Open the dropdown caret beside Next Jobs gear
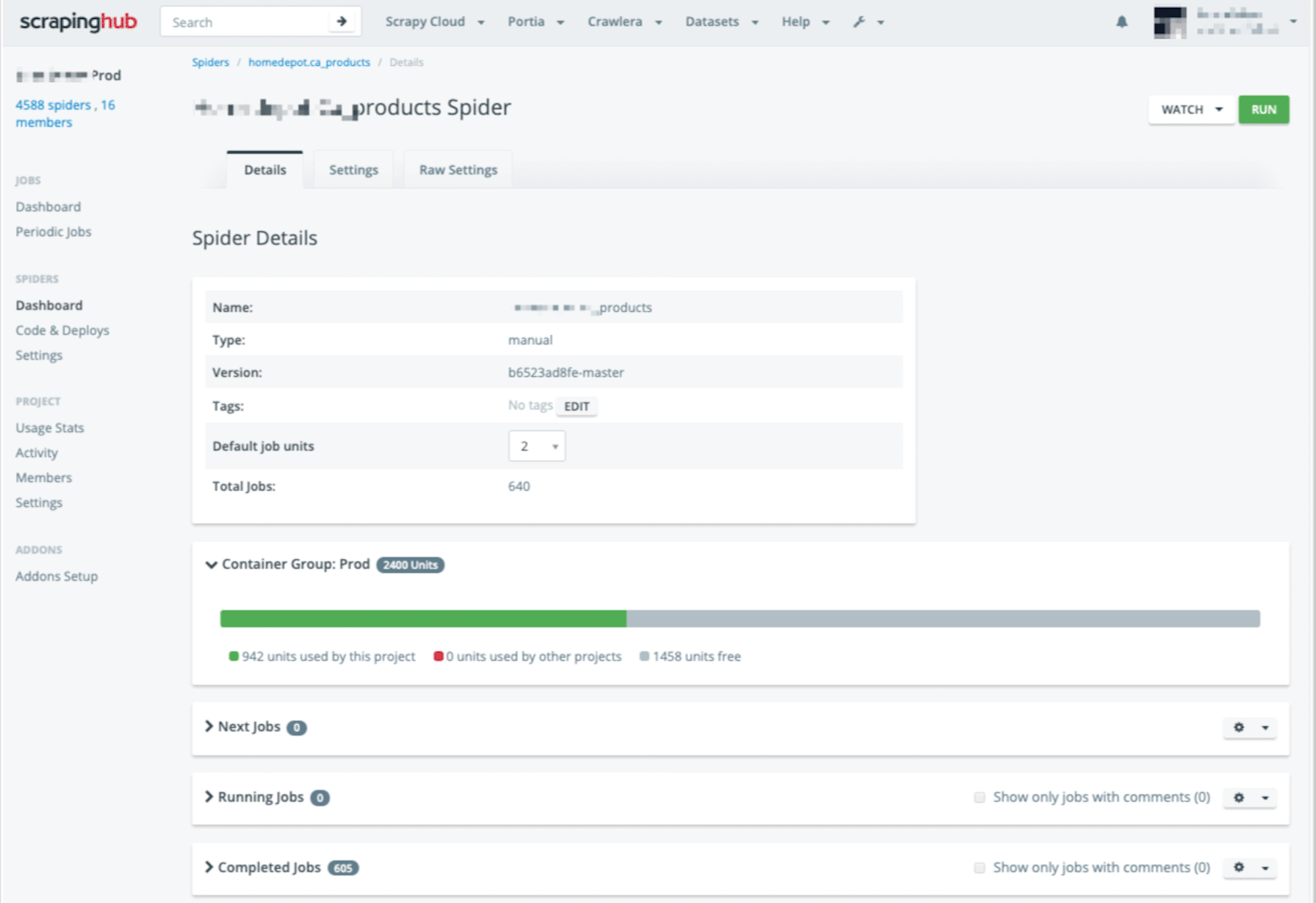This screenshot has width=1316, height=903. [1265, 727]
